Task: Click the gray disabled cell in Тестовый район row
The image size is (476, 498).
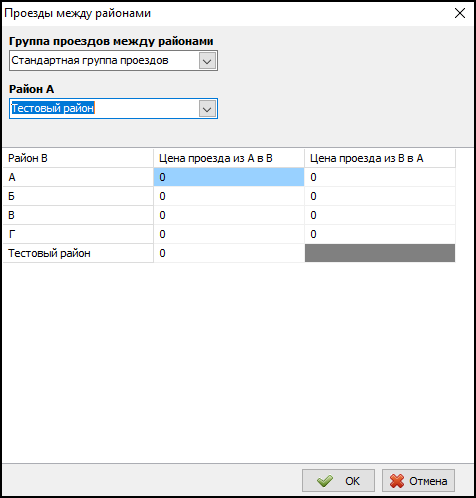Action: (x=380, y=253)
